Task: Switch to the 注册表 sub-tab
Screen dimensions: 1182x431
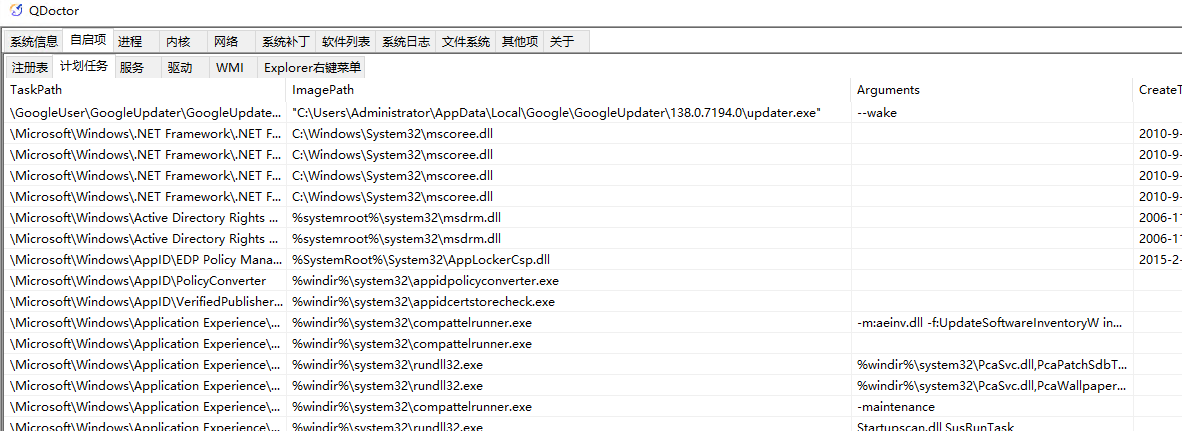Action: pyautogui.click(x=29, y=68)
